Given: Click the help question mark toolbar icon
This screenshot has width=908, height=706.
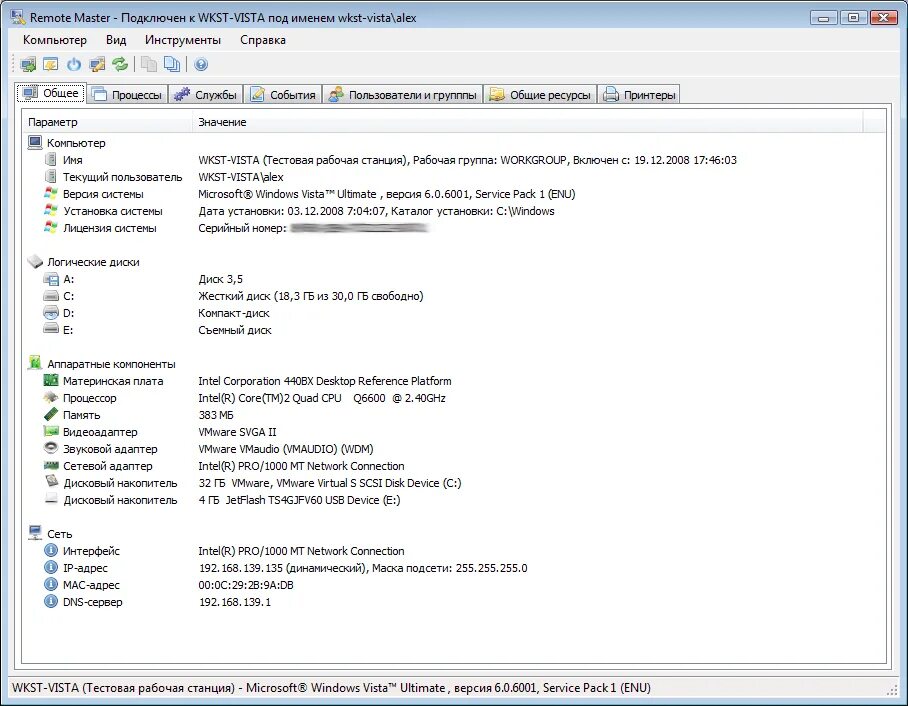Looking at the screenshot, I should coord(201,64).
